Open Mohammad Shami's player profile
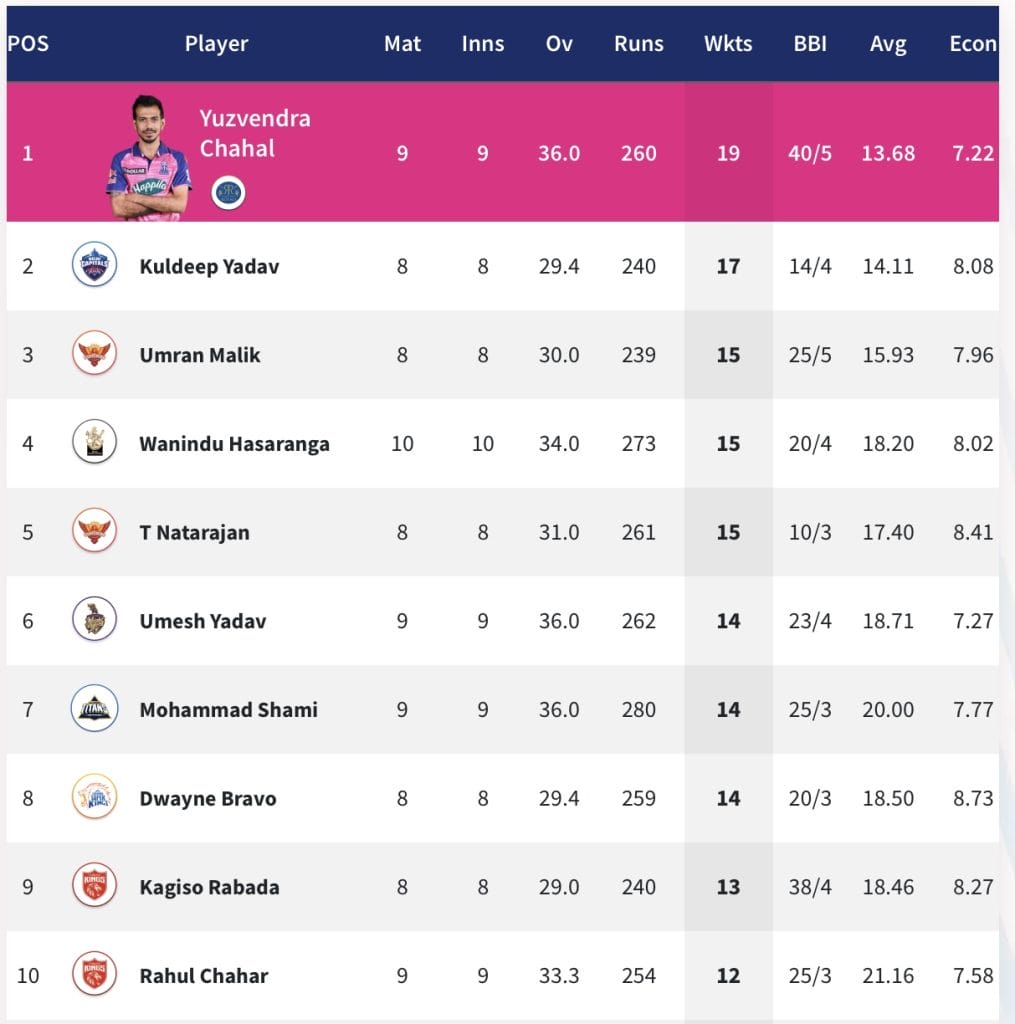The width and height of the screenshot is (1015, 1024). point(228,710)
